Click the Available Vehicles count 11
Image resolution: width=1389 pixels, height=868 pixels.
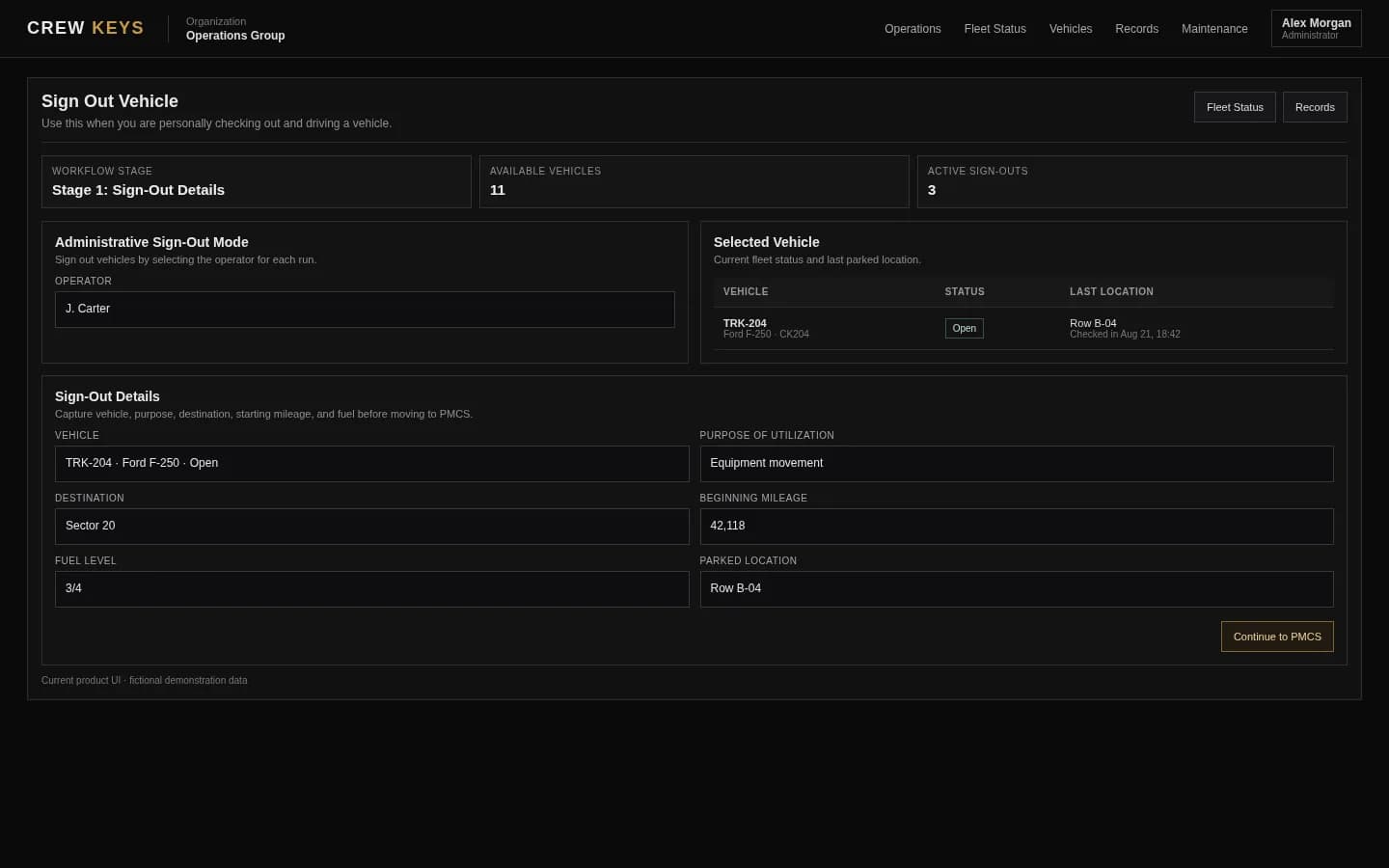tap(498, 190)
